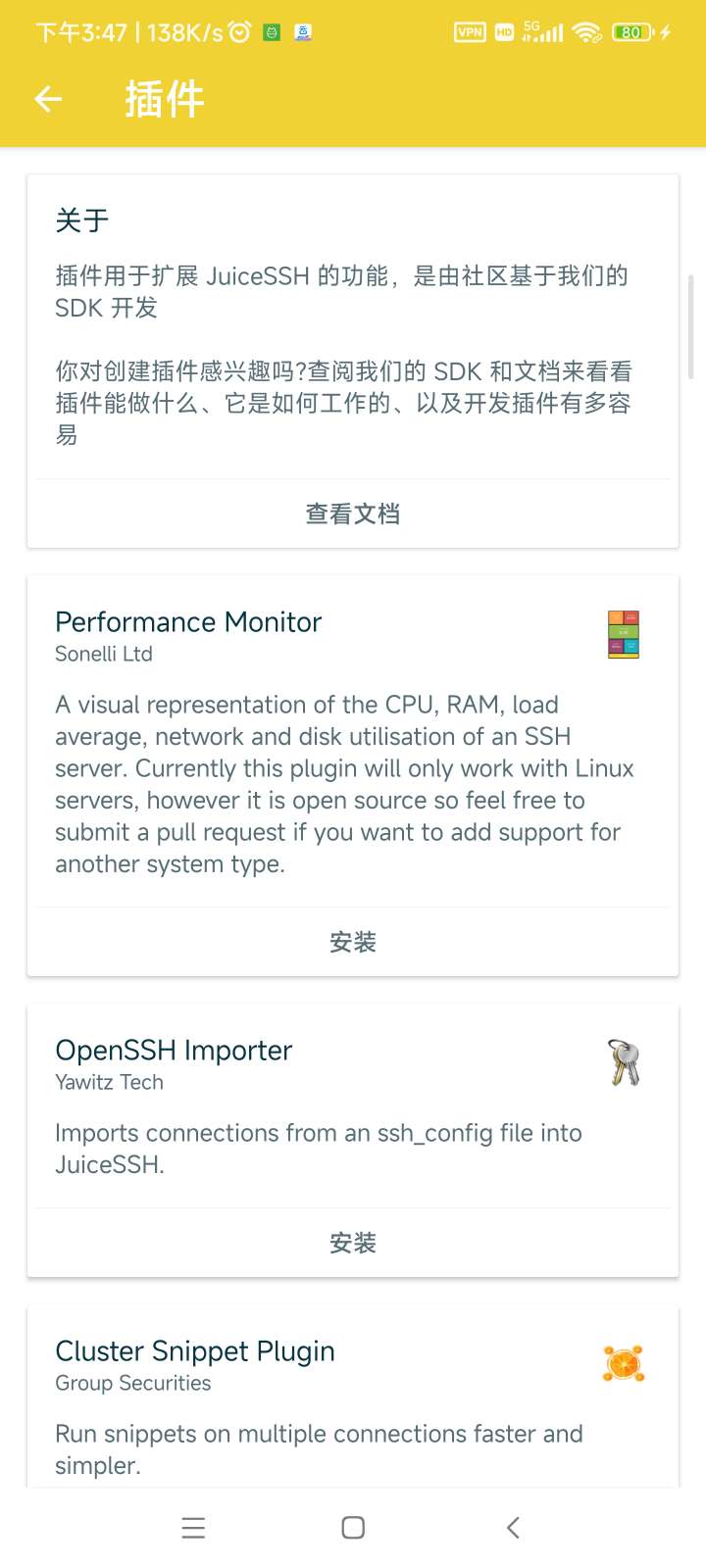Viewport: 706px width, 1568px height.
Task: Tap the alarm clock status icon
Action: 239,32
